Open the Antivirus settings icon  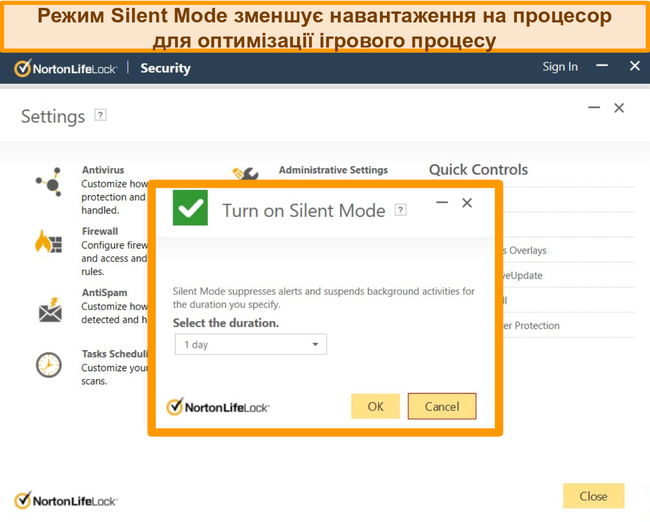point(49,182)
